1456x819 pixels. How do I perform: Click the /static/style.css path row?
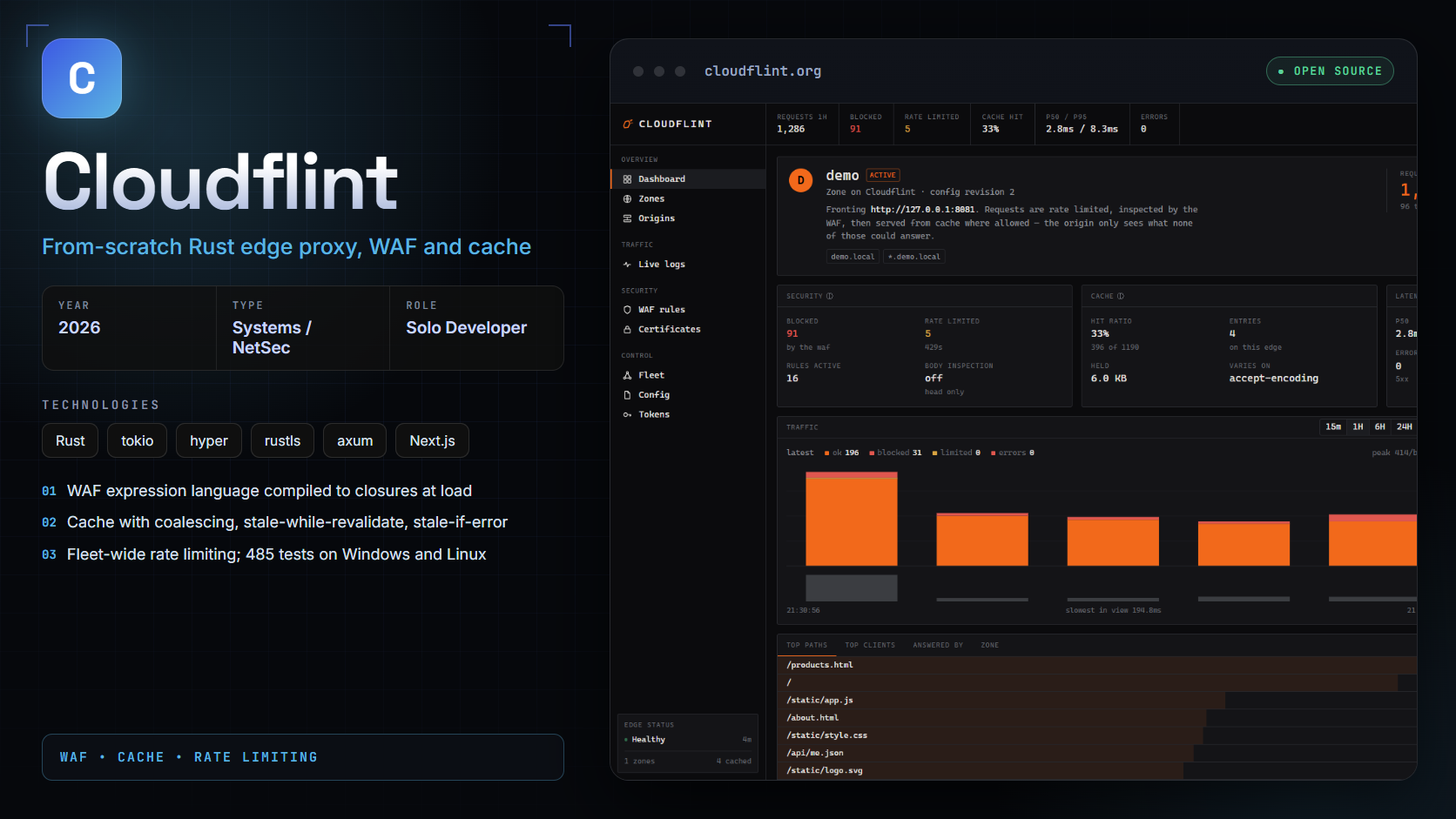(1096, 735)
